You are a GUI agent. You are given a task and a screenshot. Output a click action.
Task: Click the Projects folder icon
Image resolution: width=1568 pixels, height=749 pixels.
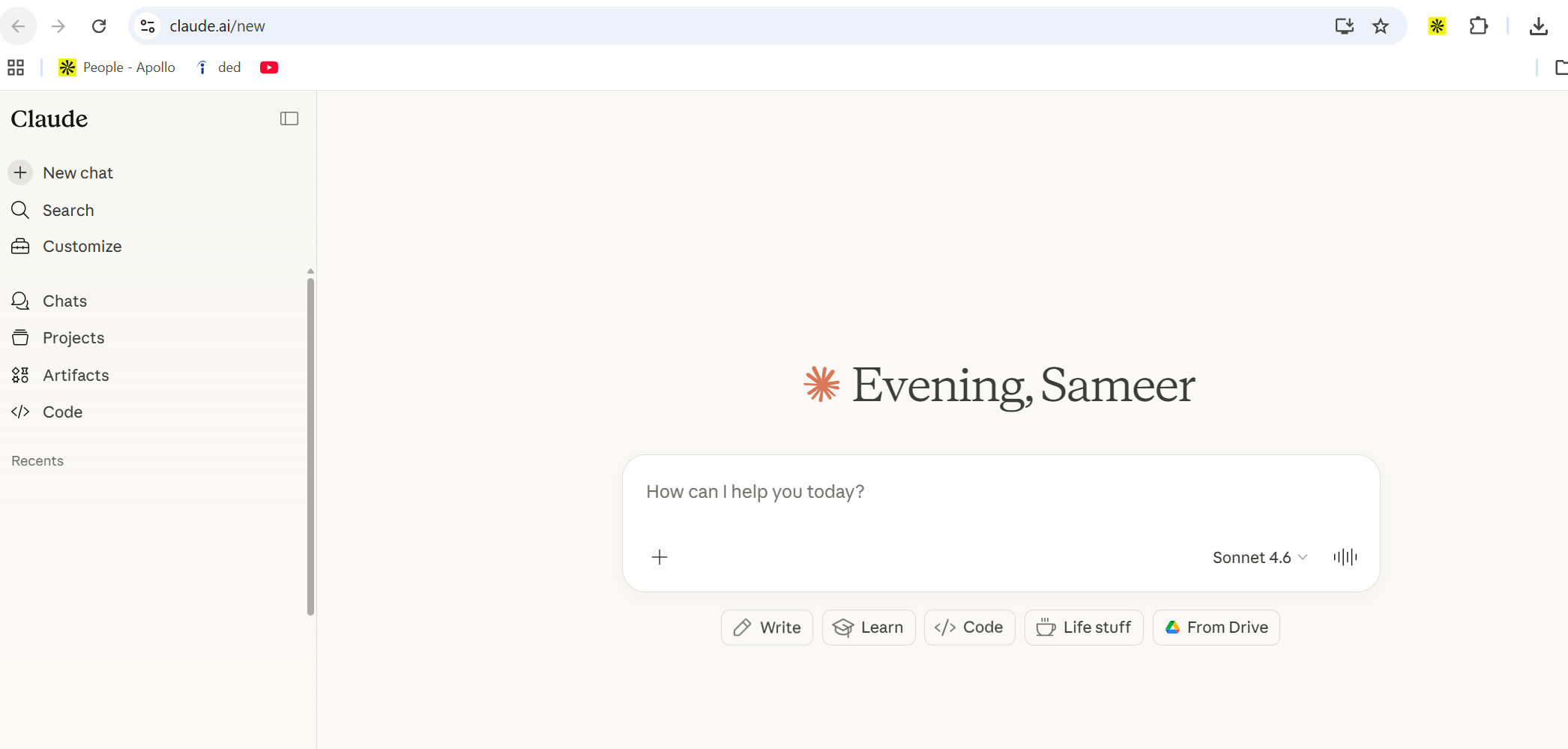[20, 337]
